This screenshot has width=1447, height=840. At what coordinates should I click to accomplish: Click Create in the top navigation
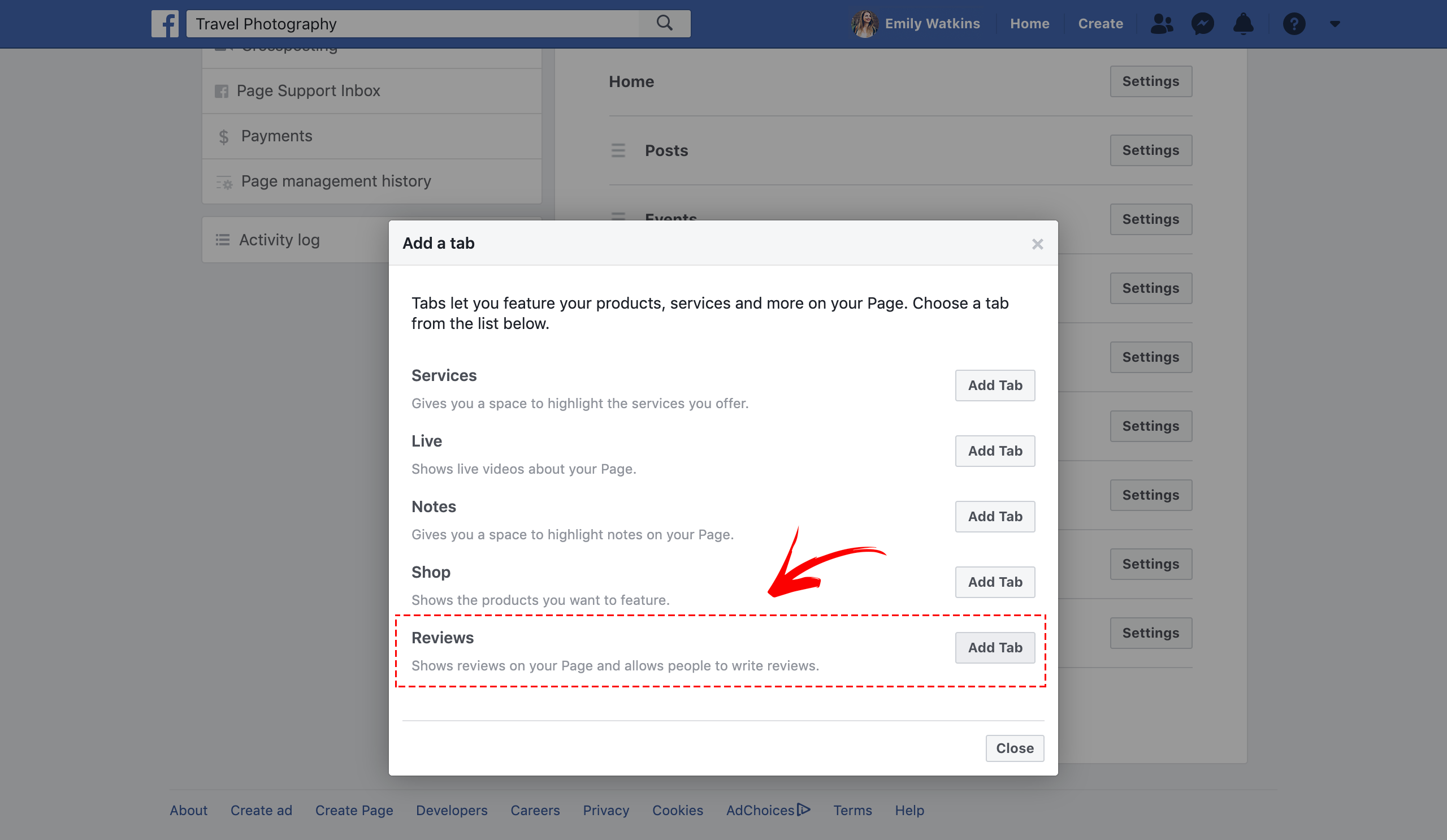click(x=1100, y=24)
